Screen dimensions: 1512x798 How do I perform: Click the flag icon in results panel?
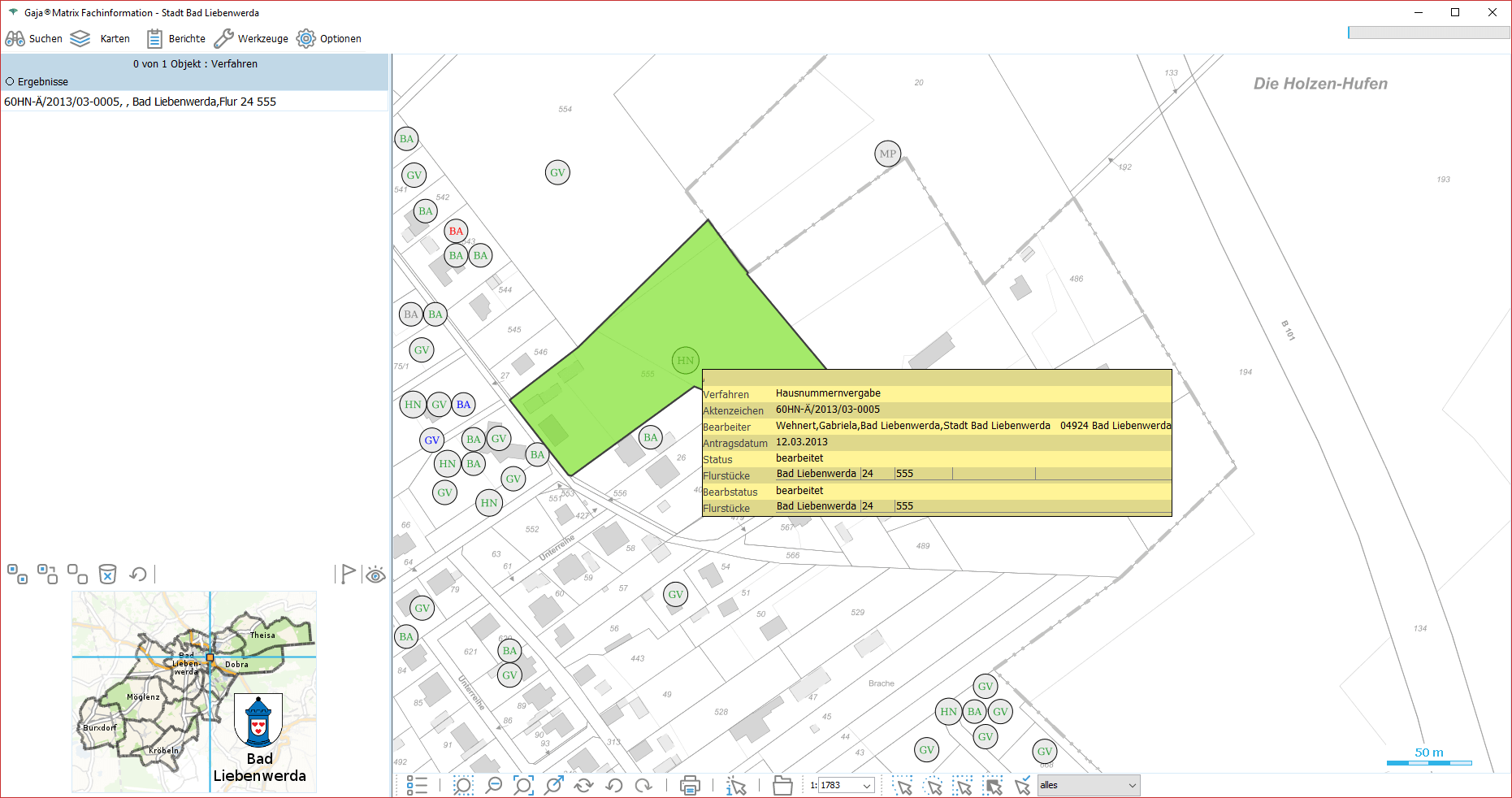pos(348,575)
